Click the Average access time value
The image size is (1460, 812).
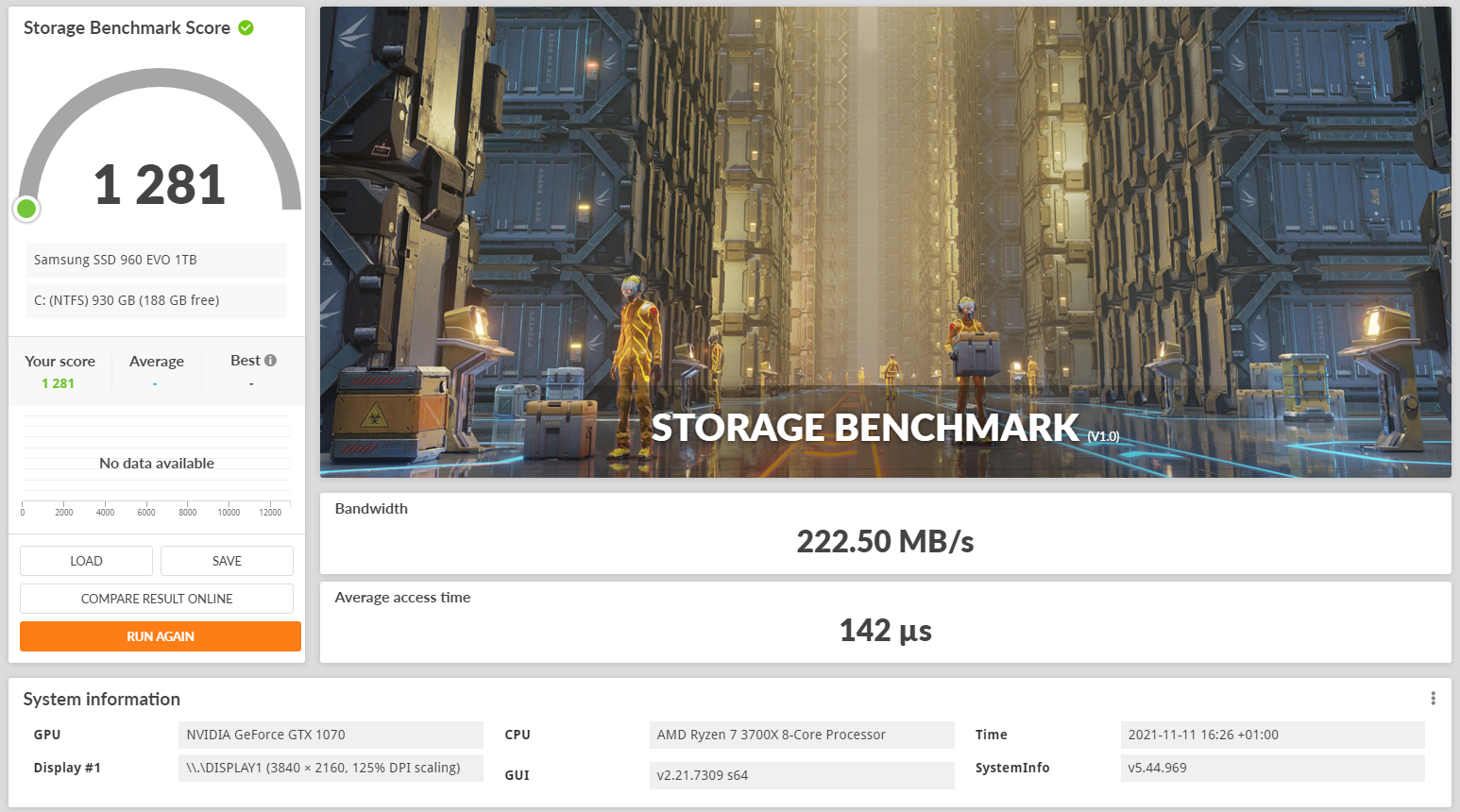click(885, 630)
